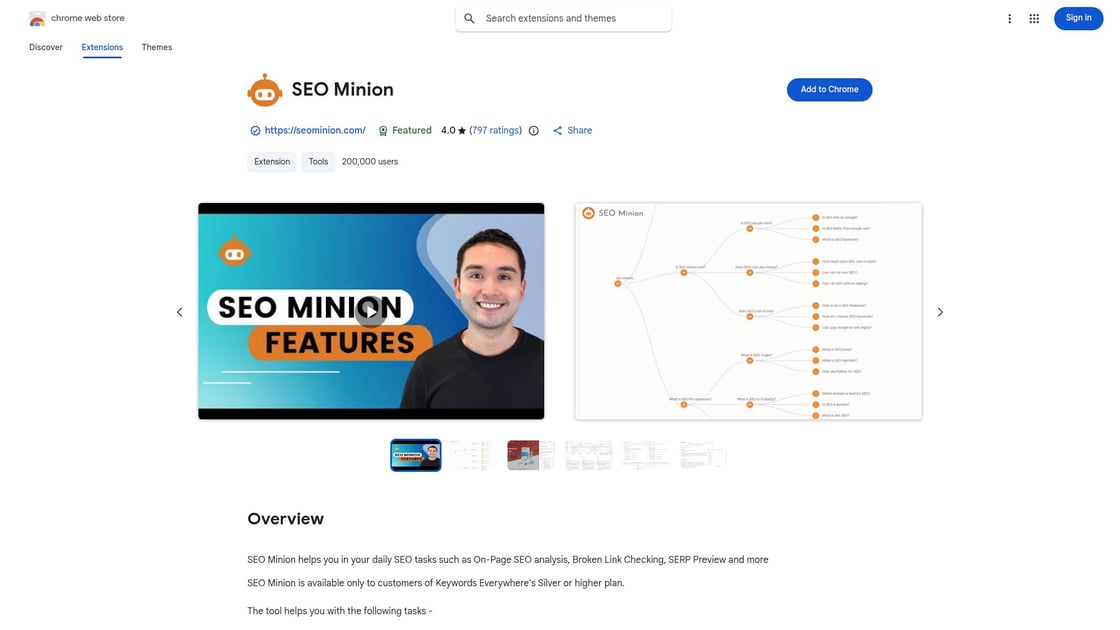The height and width of the screenshot is (630, 1120).
Task: Click the Tools category chip
Action: click(x=318, y=162)
